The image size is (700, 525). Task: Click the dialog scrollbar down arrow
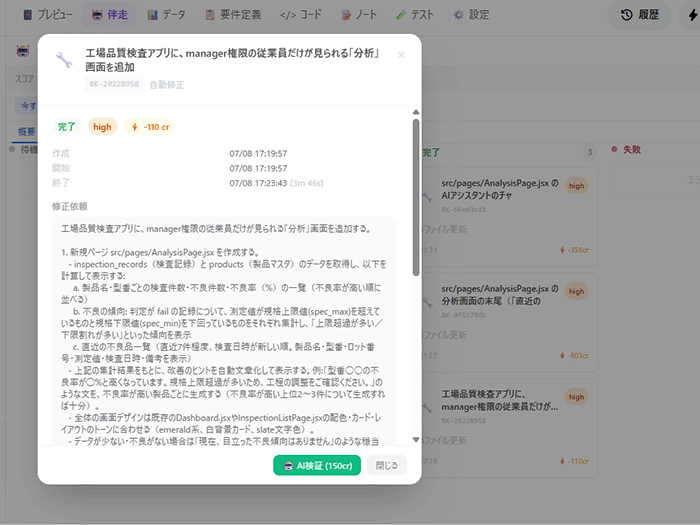[x=416, y=440]
